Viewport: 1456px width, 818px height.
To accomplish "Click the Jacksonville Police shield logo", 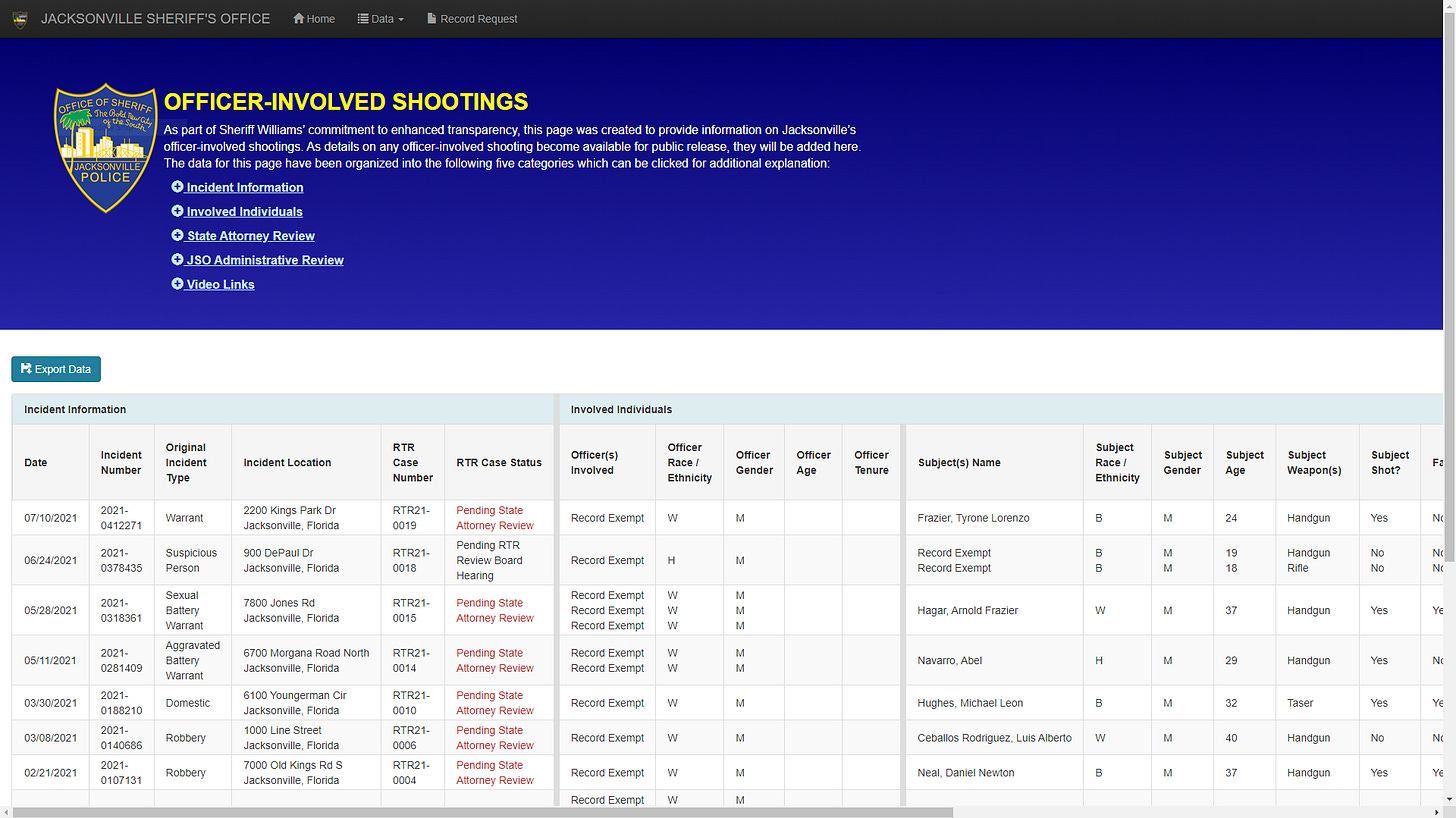I will point(106,148).
